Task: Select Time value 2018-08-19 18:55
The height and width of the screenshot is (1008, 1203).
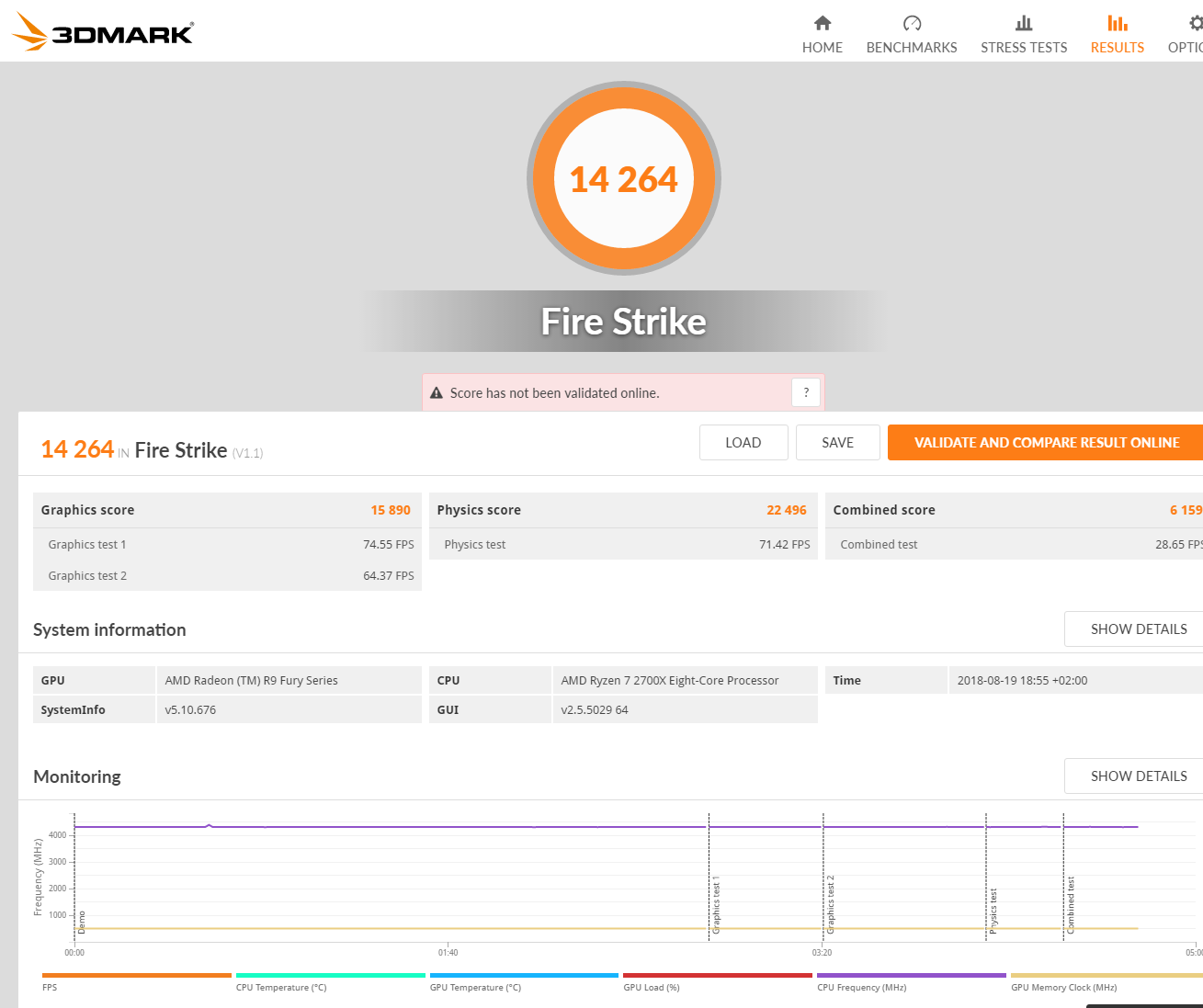Action: (x=1022, y=681)
